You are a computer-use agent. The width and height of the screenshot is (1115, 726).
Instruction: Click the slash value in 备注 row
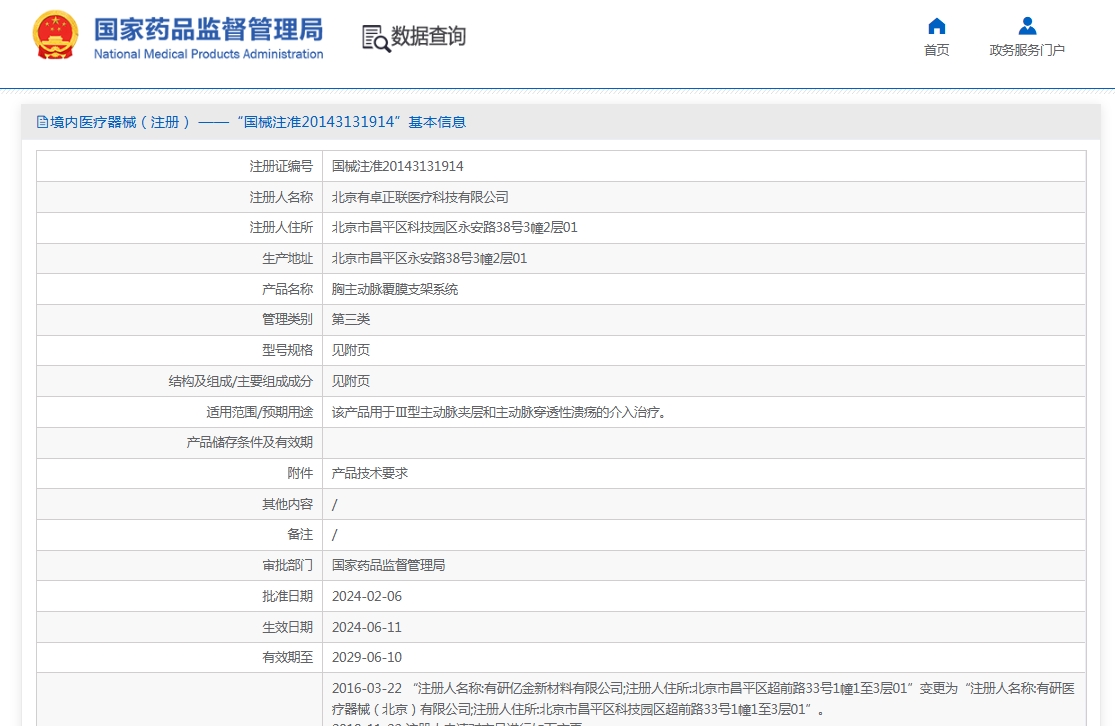click(x=335, y=535)
